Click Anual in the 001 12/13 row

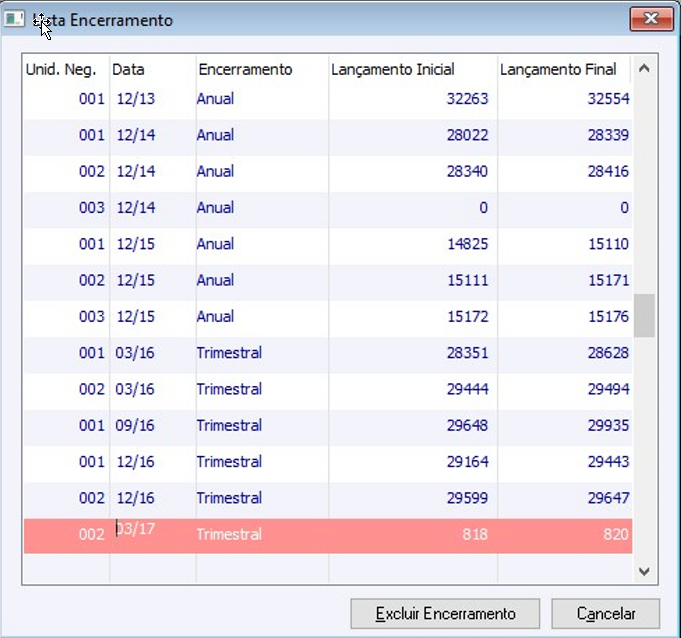pos(215,99)
